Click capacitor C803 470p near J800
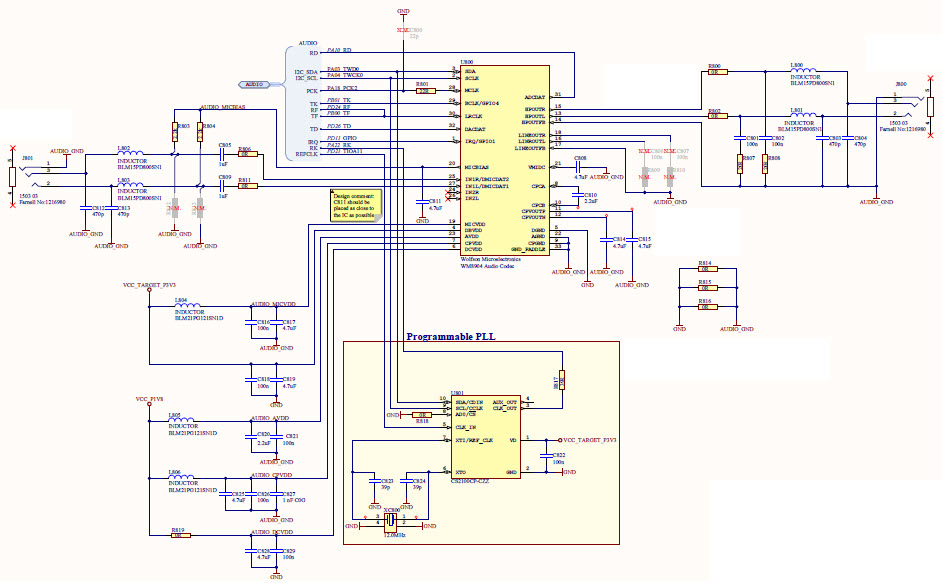 point(822,139)
